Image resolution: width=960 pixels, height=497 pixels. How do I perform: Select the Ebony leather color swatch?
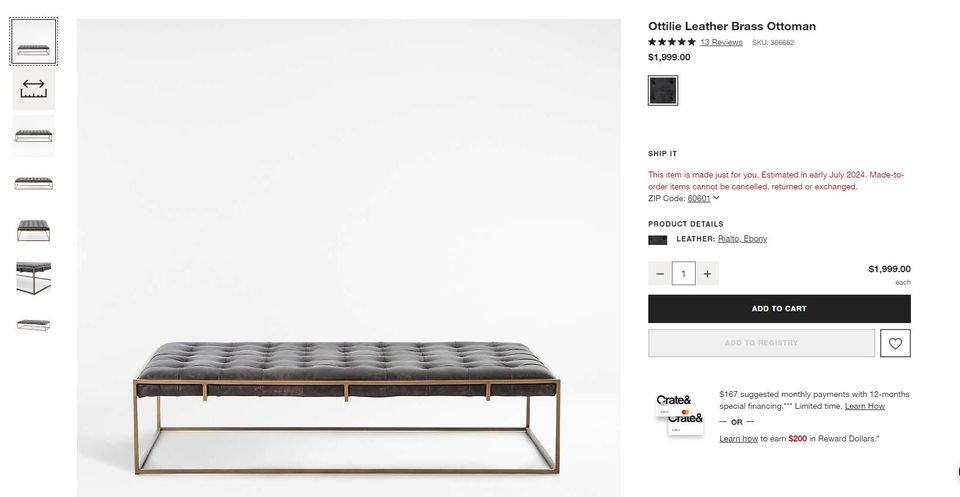663,91
